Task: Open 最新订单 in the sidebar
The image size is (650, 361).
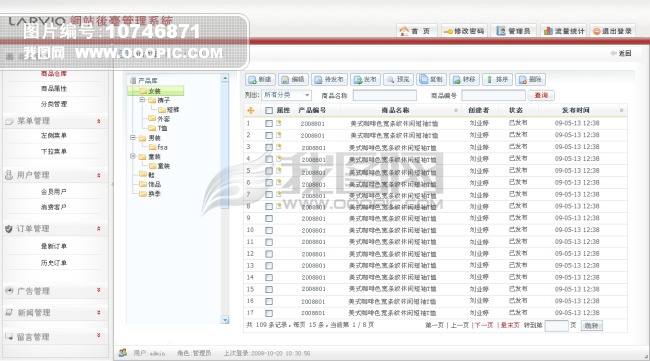Action: [54, 246]
